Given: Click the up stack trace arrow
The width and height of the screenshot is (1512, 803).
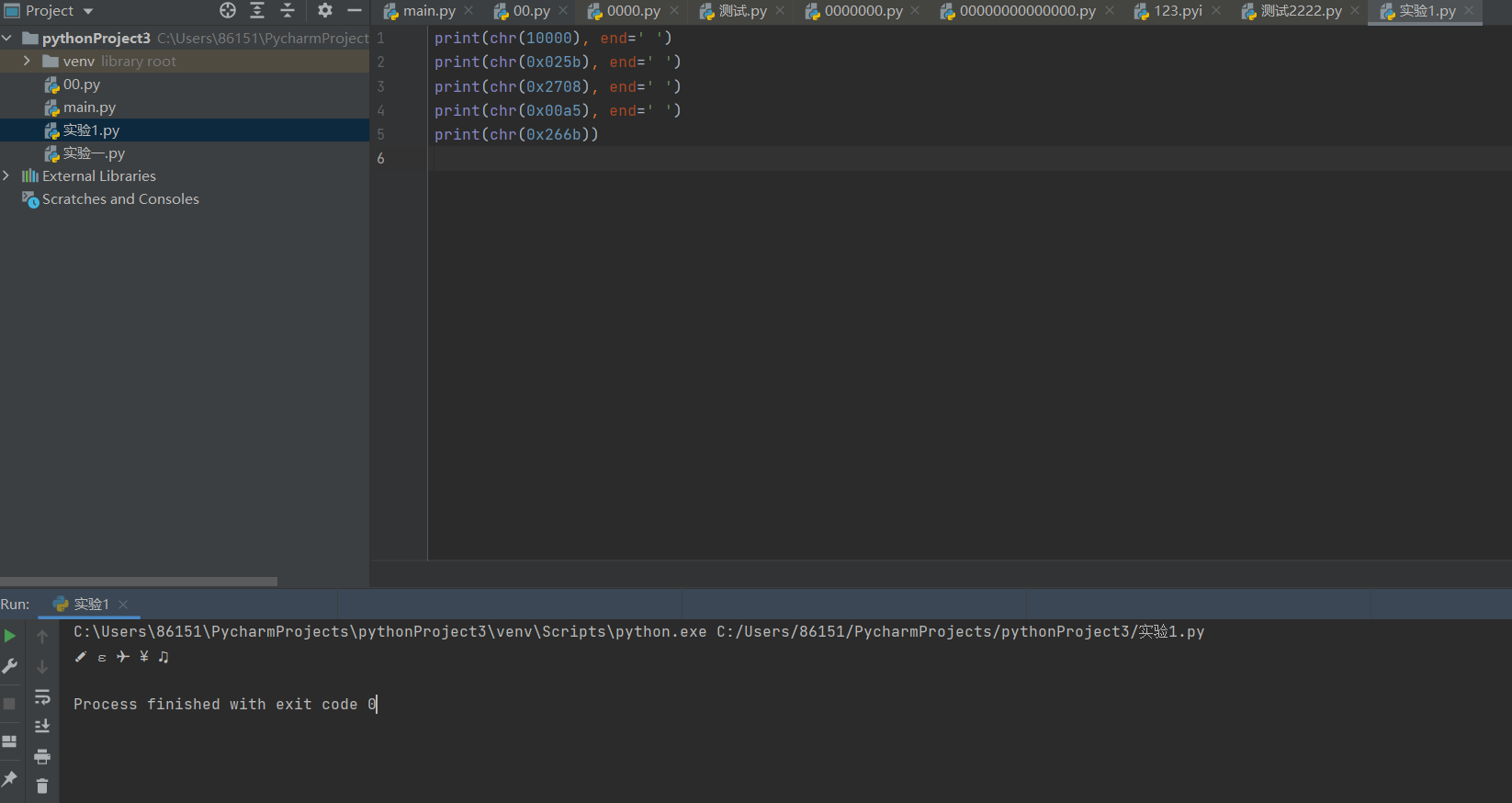Looking at the screenshot, I should click(x=42, y=636).
